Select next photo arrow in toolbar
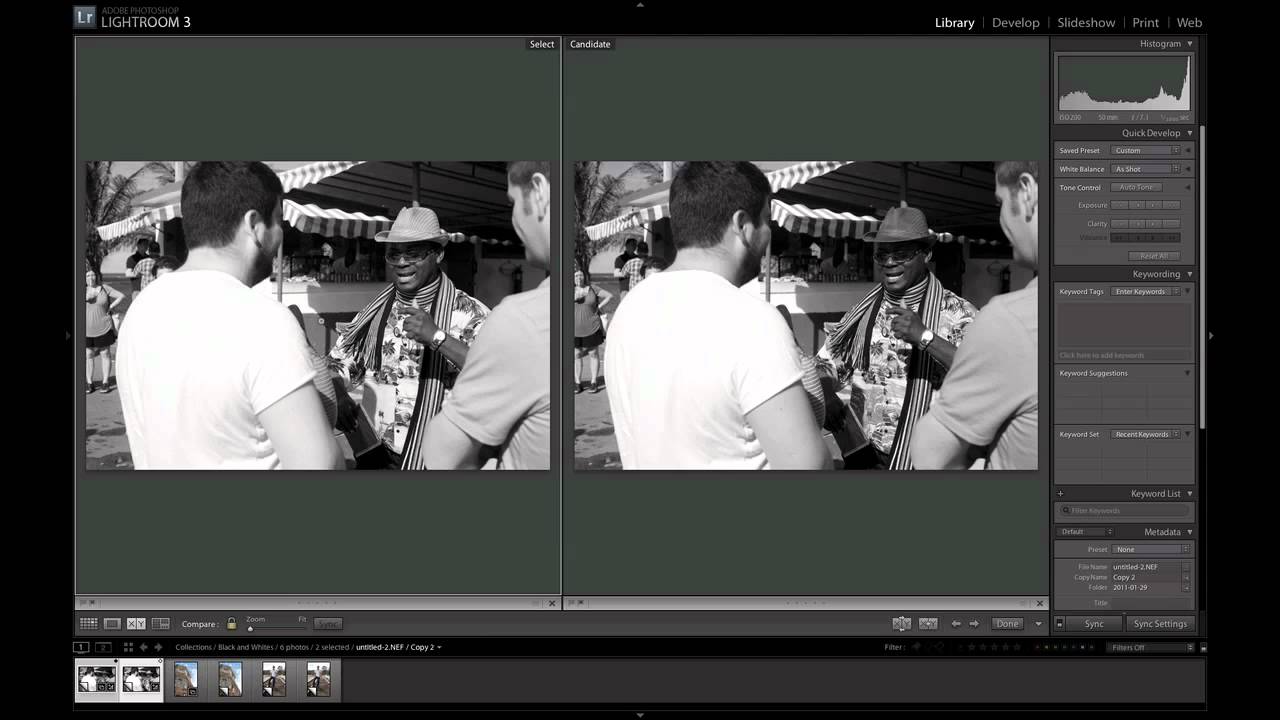The height and width of the screenshot is (720, 1280). click(974, 624)
